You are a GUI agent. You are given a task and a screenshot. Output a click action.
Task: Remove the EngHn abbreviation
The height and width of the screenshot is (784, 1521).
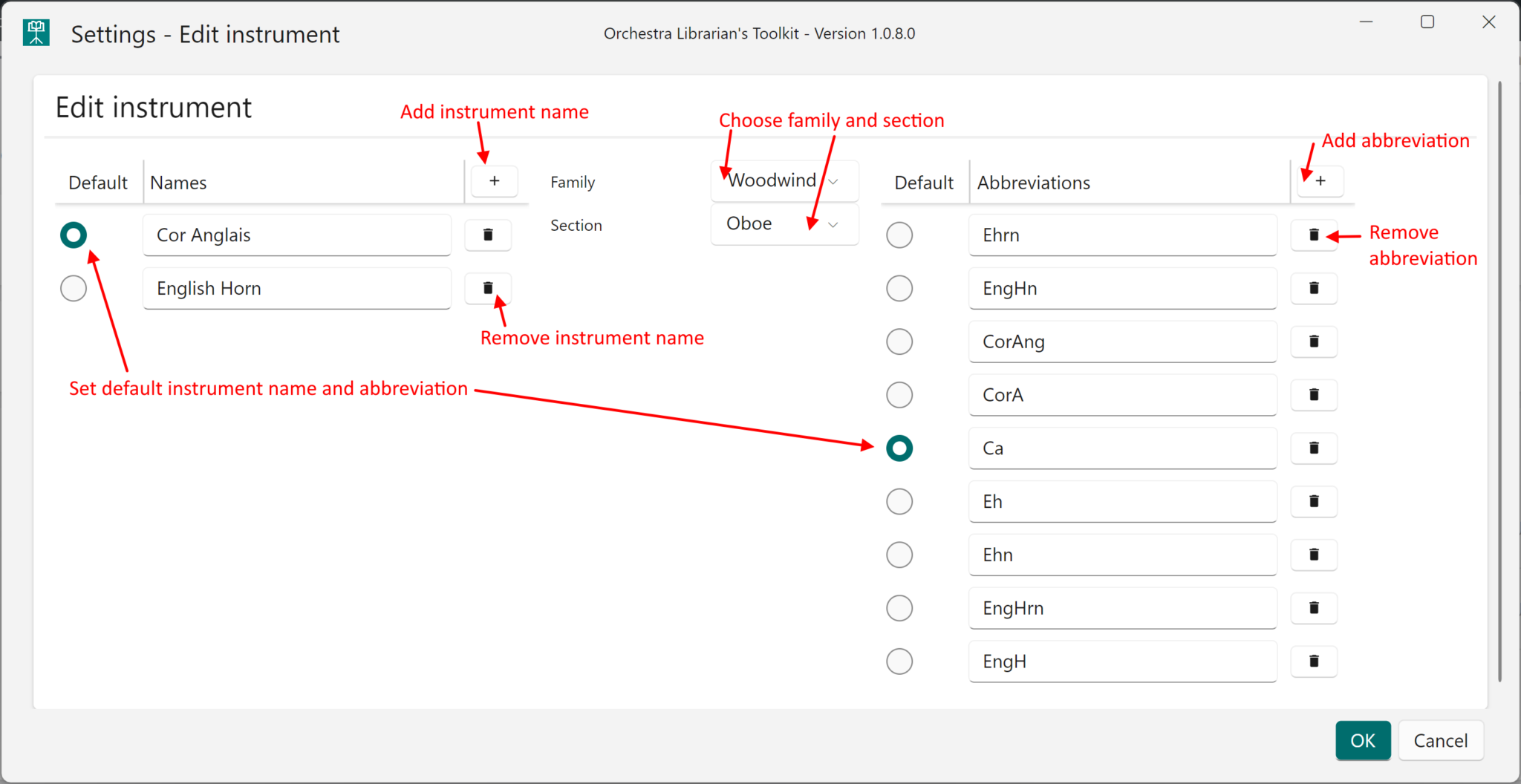coord(1314,288)
